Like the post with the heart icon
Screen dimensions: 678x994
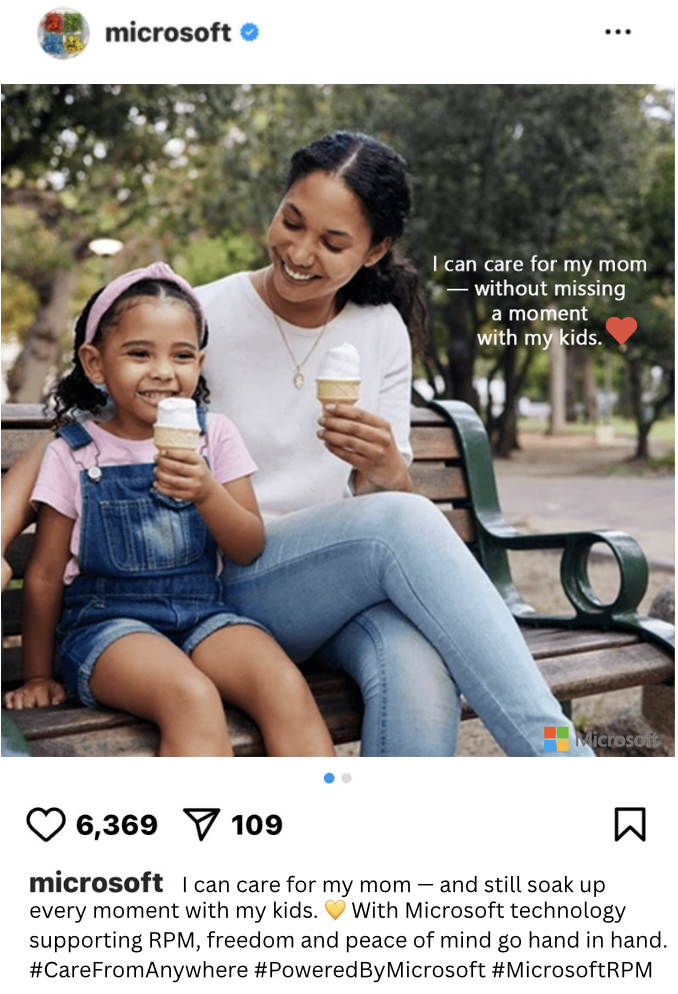point(46,824)
